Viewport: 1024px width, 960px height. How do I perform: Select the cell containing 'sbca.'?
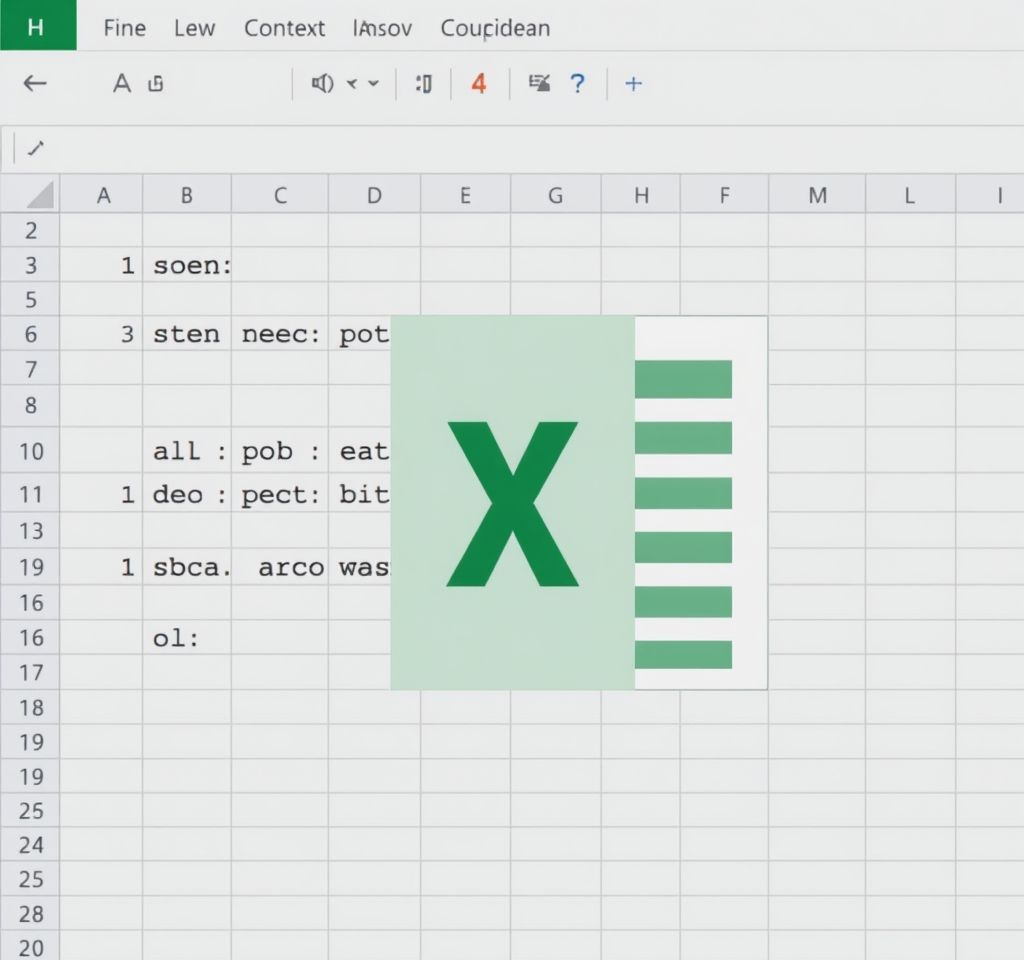coord(187,567)
